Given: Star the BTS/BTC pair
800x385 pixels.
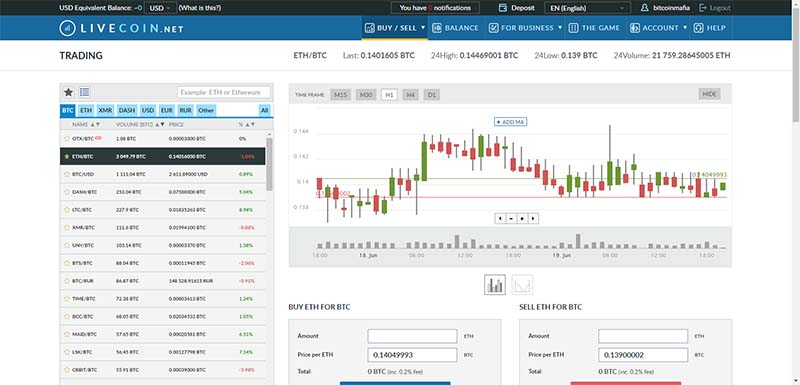Looking at the screenshot, I should (x=66, y=263).
